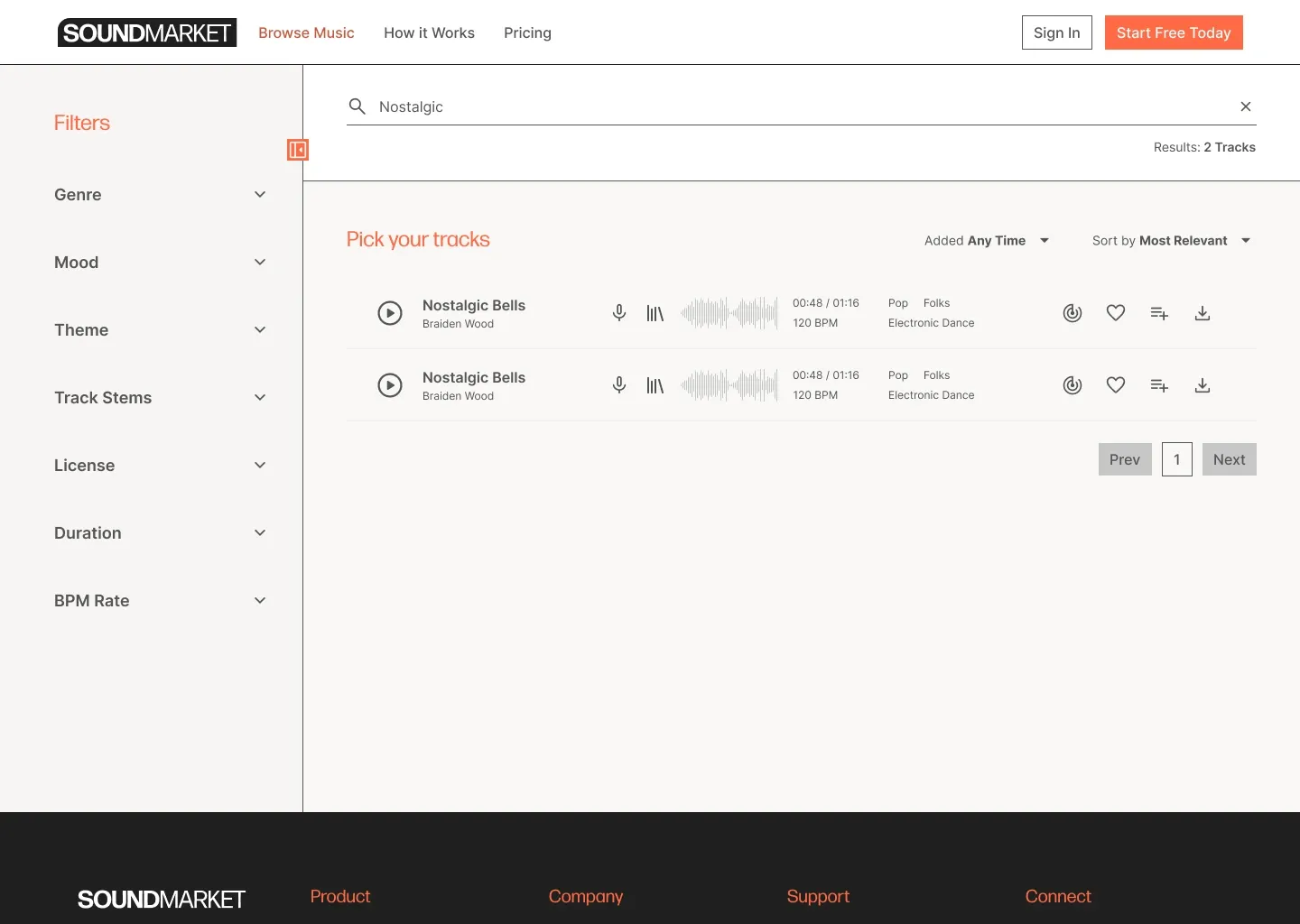Select page 1 in pagination
Viewport: 1300px width, 924px height.
tap(1177, 459)
